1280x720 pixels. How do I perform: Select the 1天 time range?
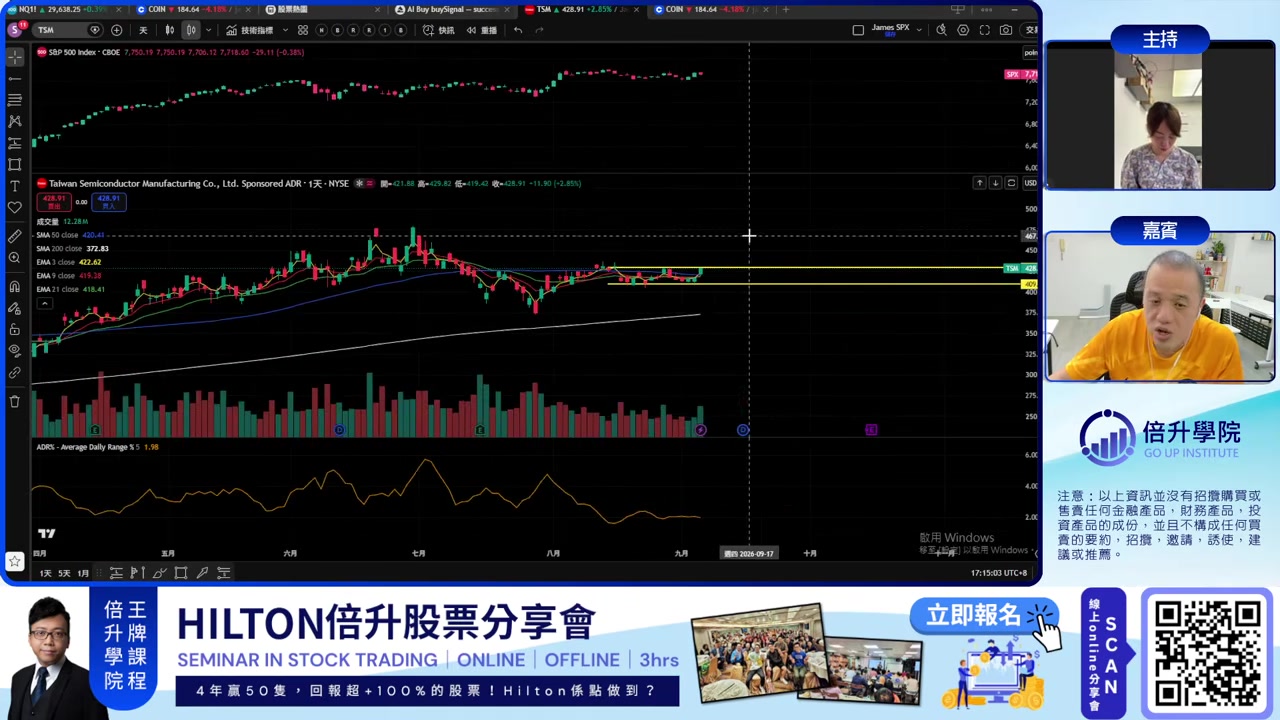point(46,573)
